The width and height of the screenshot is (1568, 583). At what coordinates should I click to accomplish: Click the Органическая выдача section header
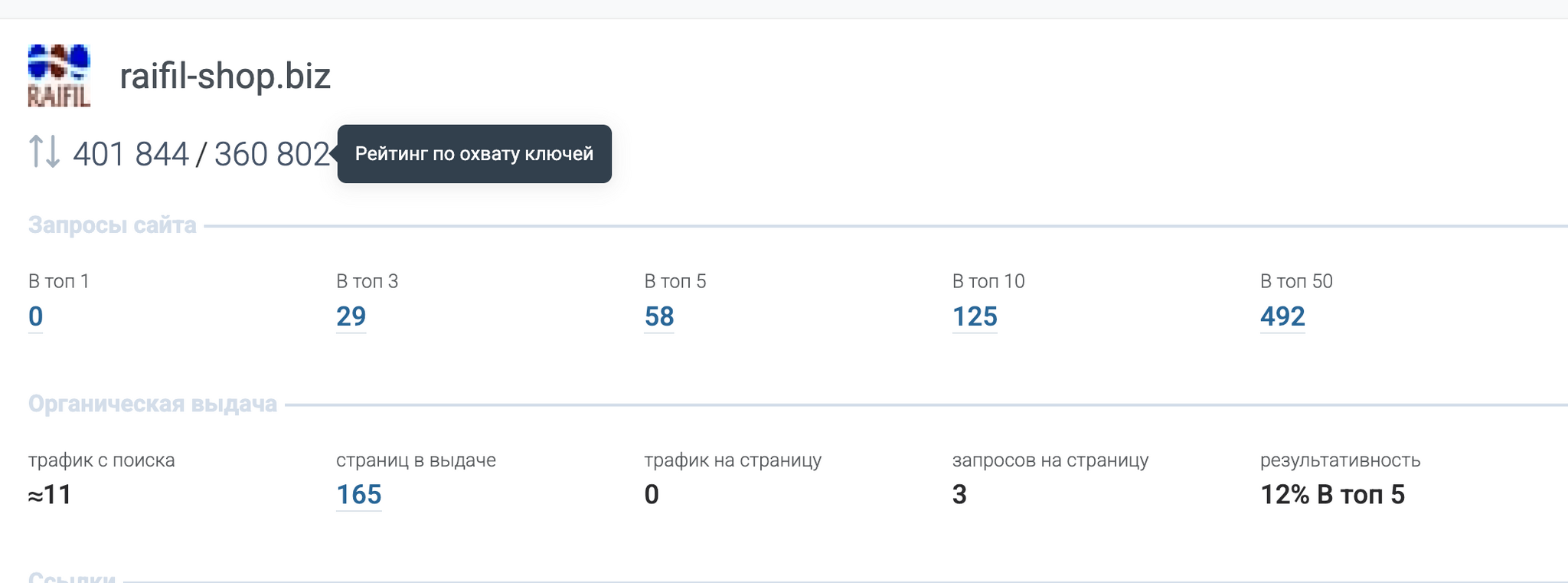[152, 404]
